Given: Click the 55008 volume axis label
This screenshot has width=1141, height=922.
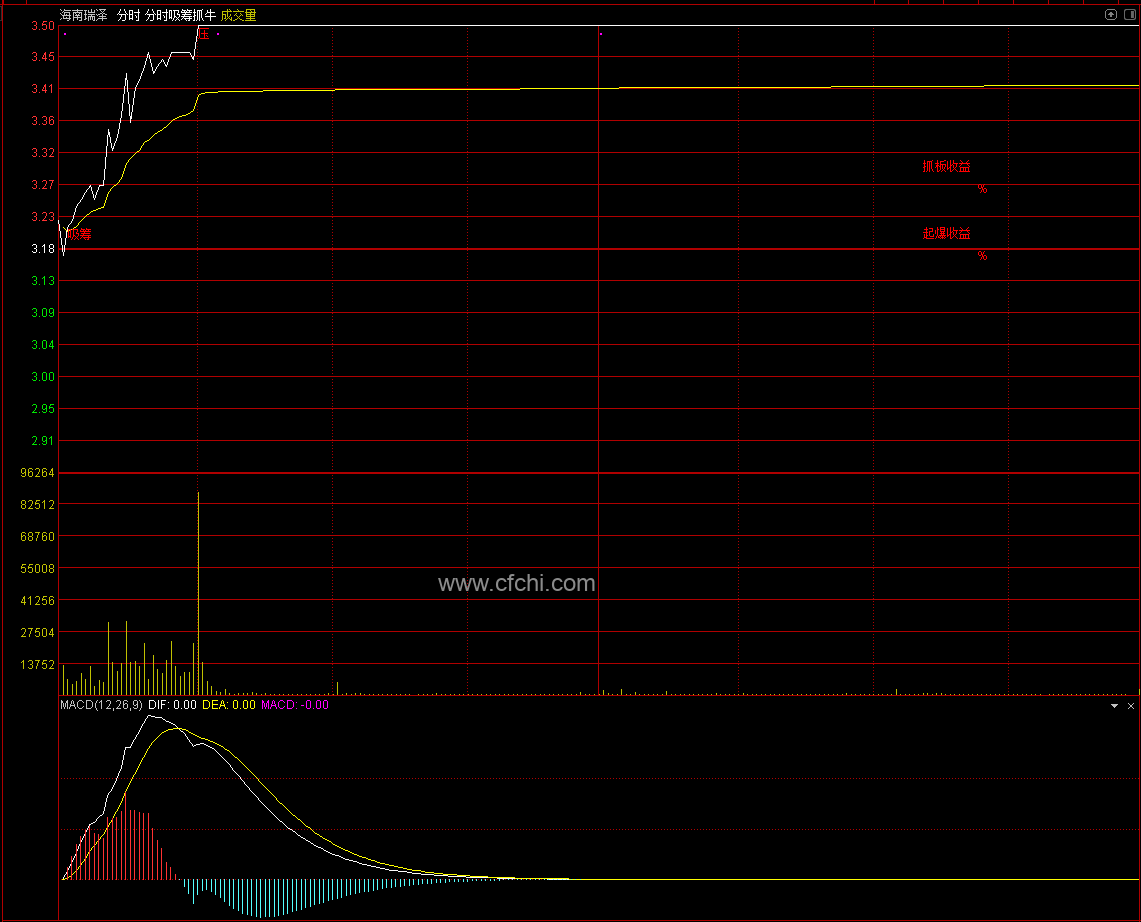Looking at the screenshot, I should (38, 569).
